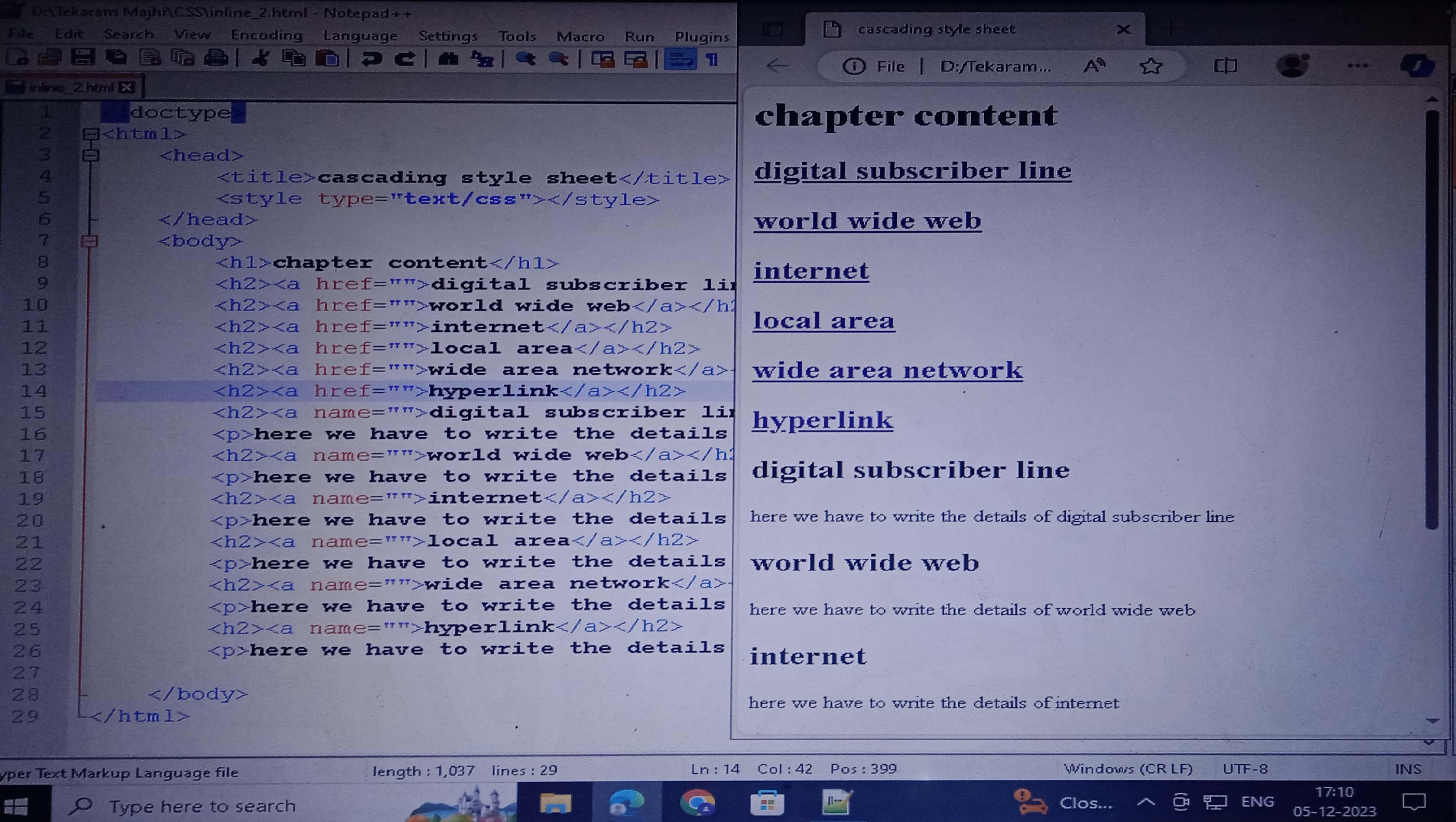1456x822 pixels.
Task: Click the Undo arrow icon
Action: pyautogui.click(x=371, y=59)
